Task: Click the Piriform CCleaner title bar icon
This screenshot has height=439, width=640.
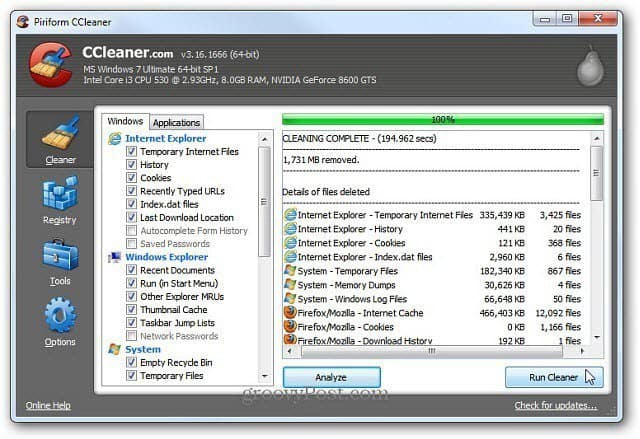Action: tap(23, 22)
